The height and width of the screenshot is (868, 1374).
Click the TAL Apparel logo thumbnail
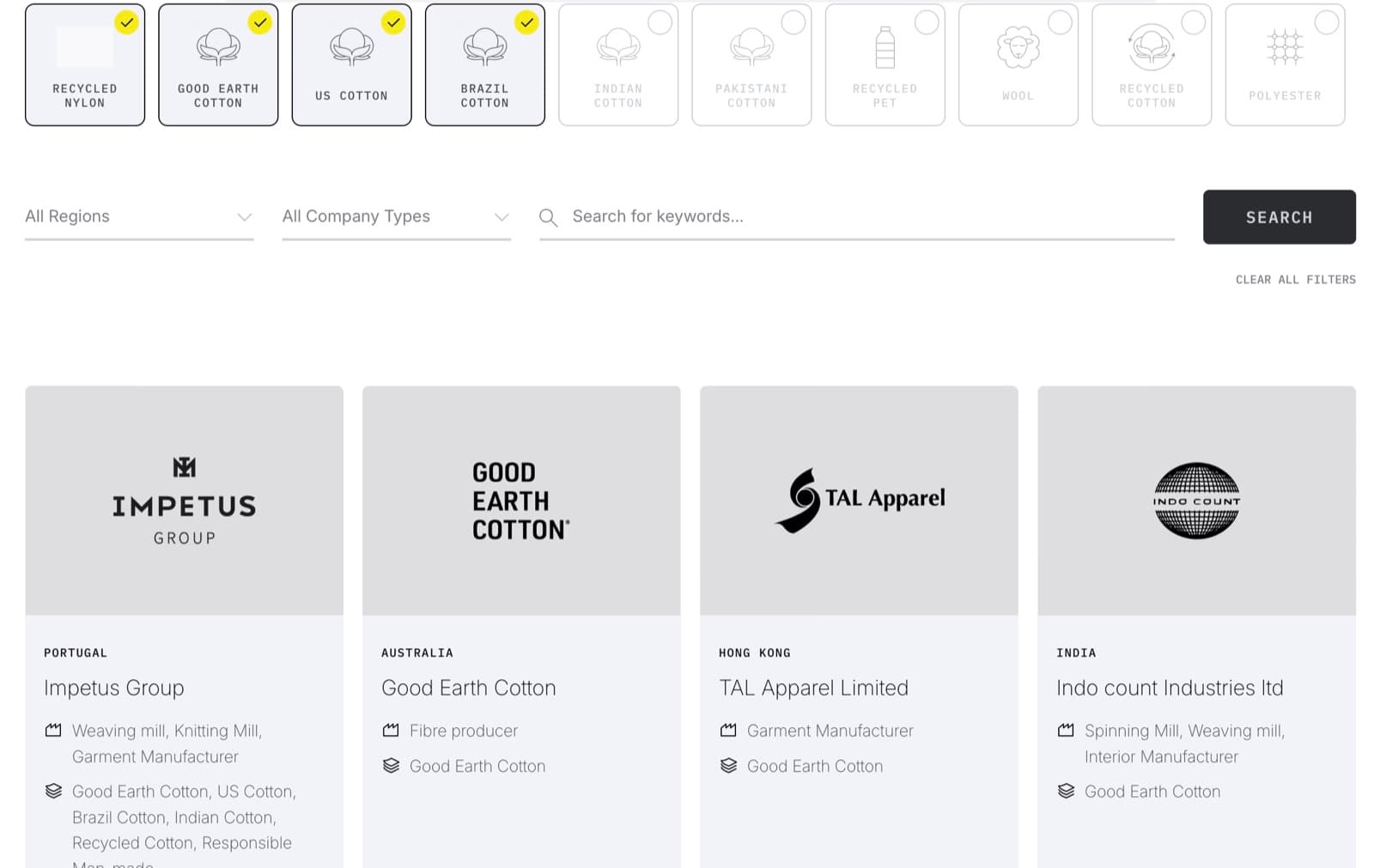pos(859,501)
